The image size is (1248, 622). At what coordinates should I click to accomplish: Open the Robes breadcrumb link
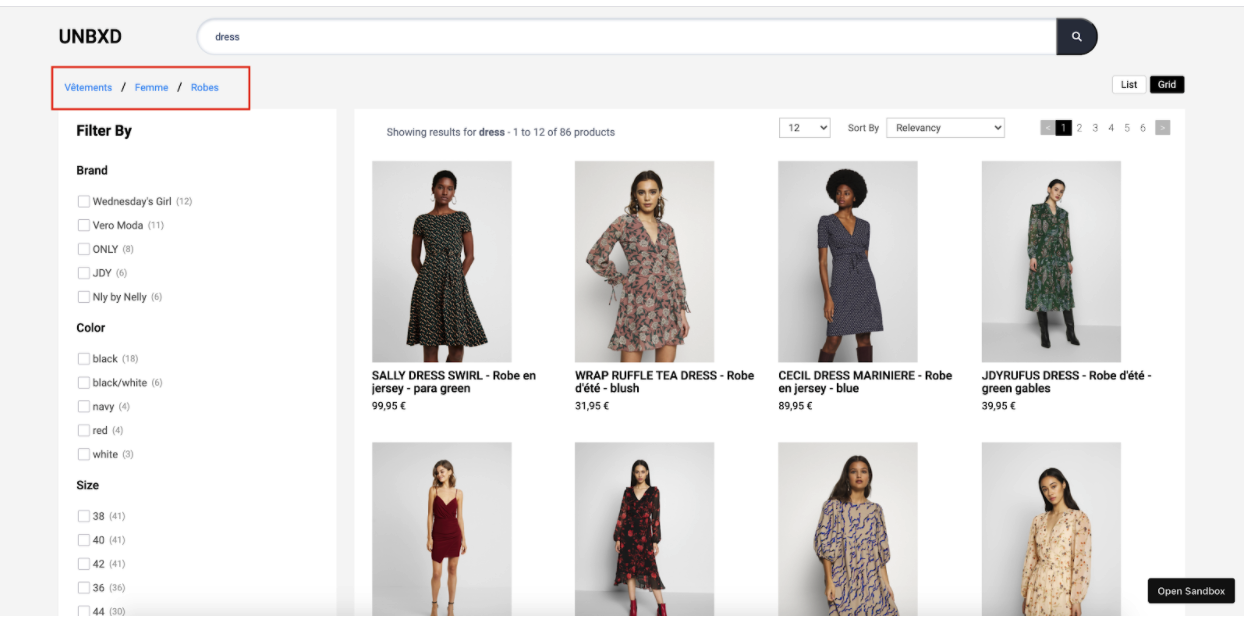205,88
